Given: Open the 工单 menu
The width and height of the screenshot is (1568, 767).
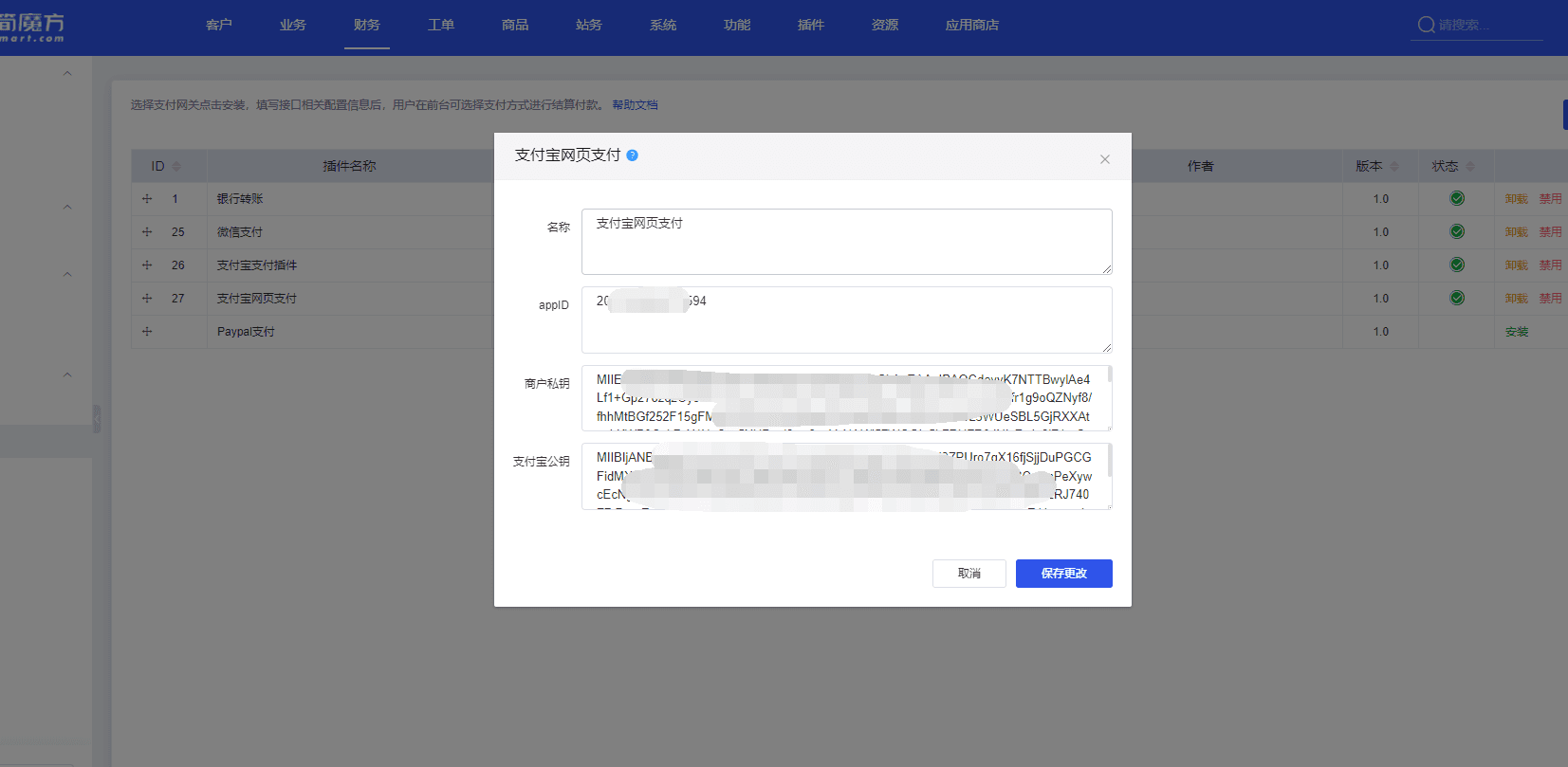Looking at the screenshot, I should (441, 26).
